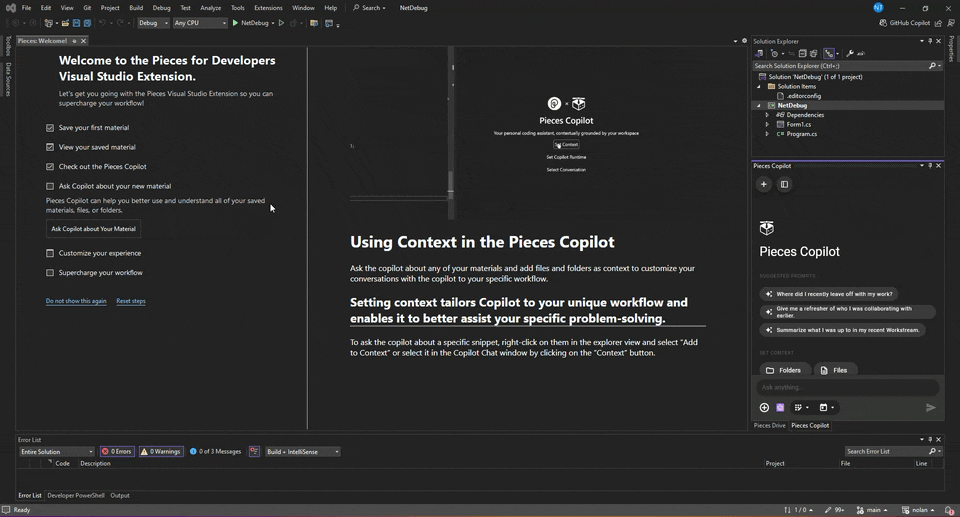Expand the Dependencies node
Screen dimensions: 960x517
(767, 115)
